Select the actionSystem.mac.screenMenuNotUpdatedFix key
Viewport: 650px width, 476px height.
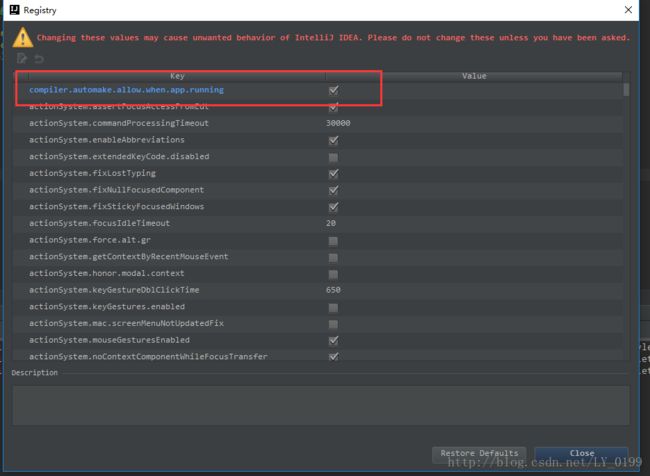tap(126, 323)
